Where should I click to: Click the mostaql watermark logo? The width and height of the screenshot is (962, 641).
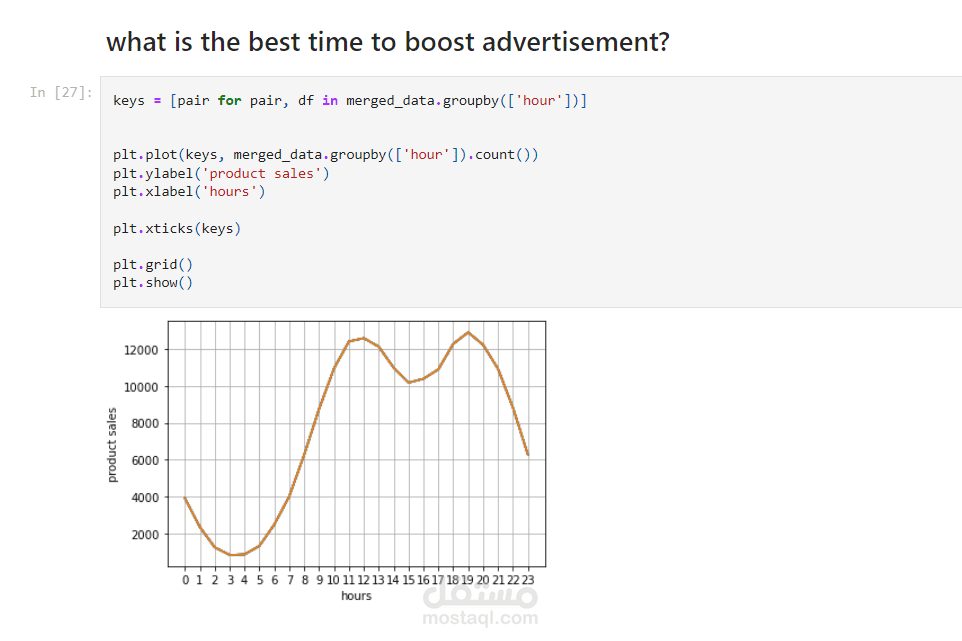coord(480,596)
